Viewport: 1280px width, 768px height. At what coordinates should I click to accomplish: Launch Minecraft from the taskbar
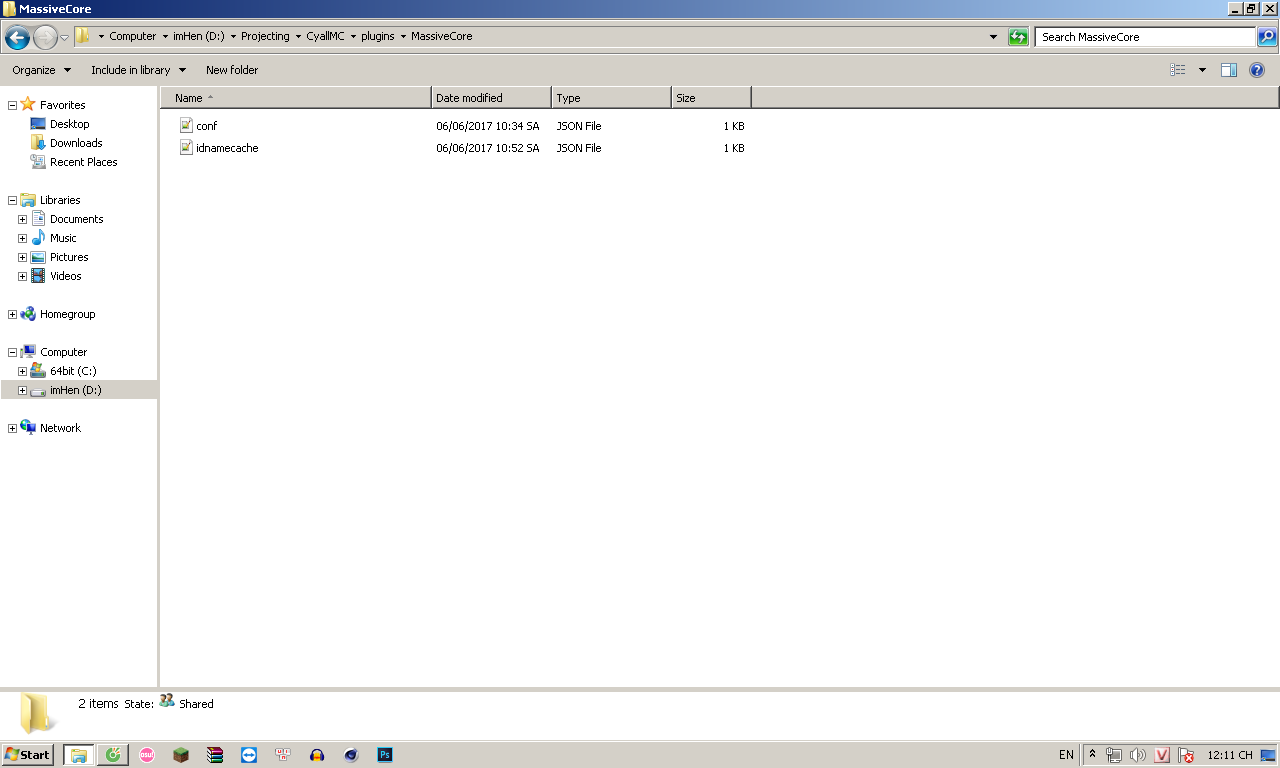click(x=181, y=755)
